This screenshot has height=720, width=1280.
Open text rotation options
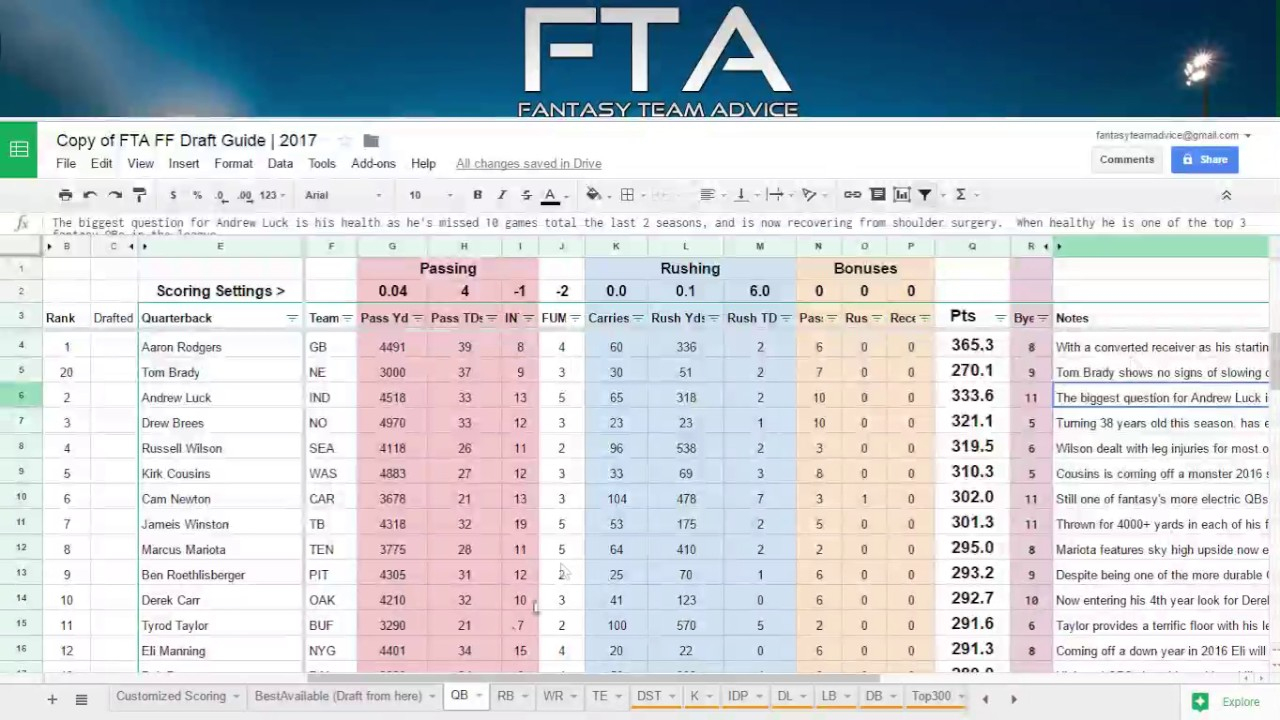(809, 195)
